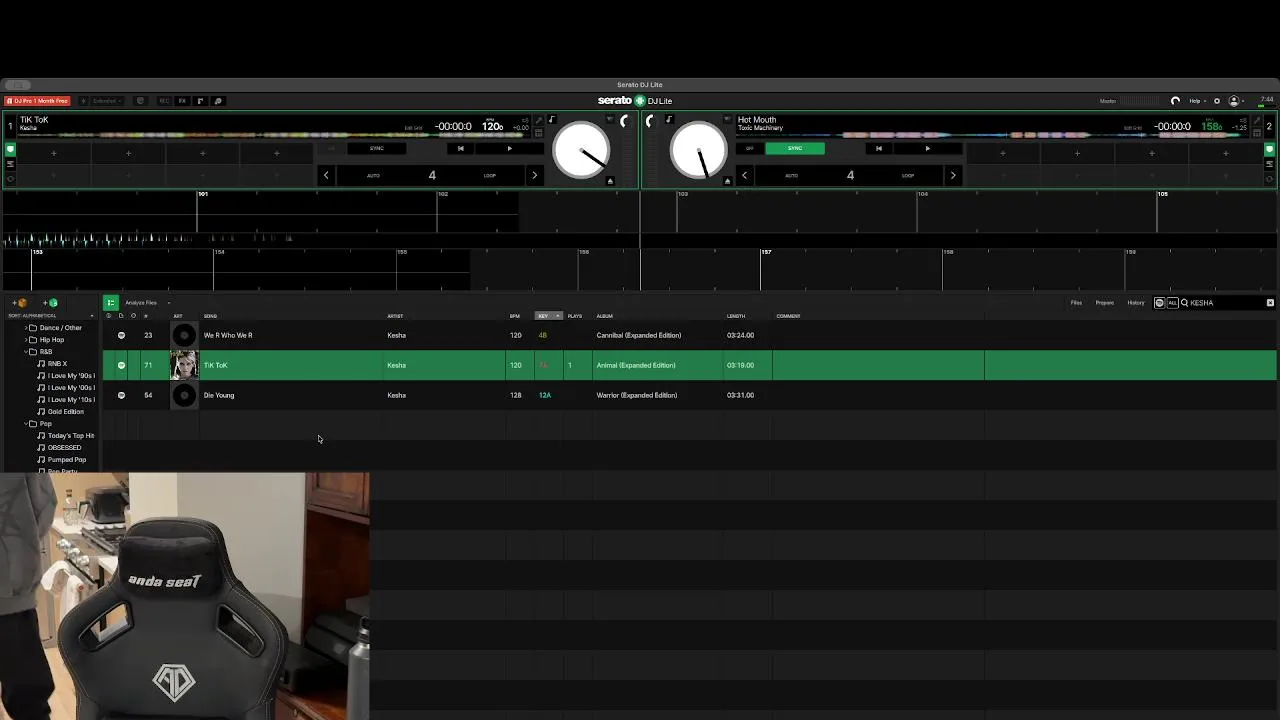Toggle key lock note icon on deck 1
This screenshot has height=720, width=1280.
pos(551,120)
